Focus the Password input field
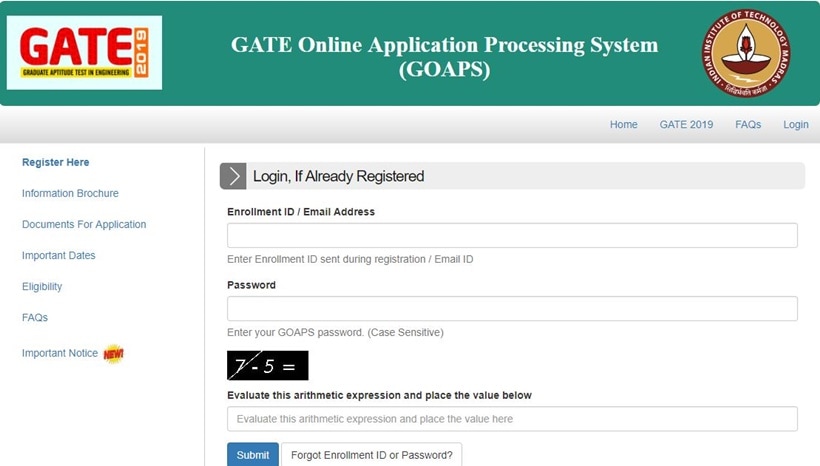The width and height of the screenshot is (820, 466). [512, 309]
